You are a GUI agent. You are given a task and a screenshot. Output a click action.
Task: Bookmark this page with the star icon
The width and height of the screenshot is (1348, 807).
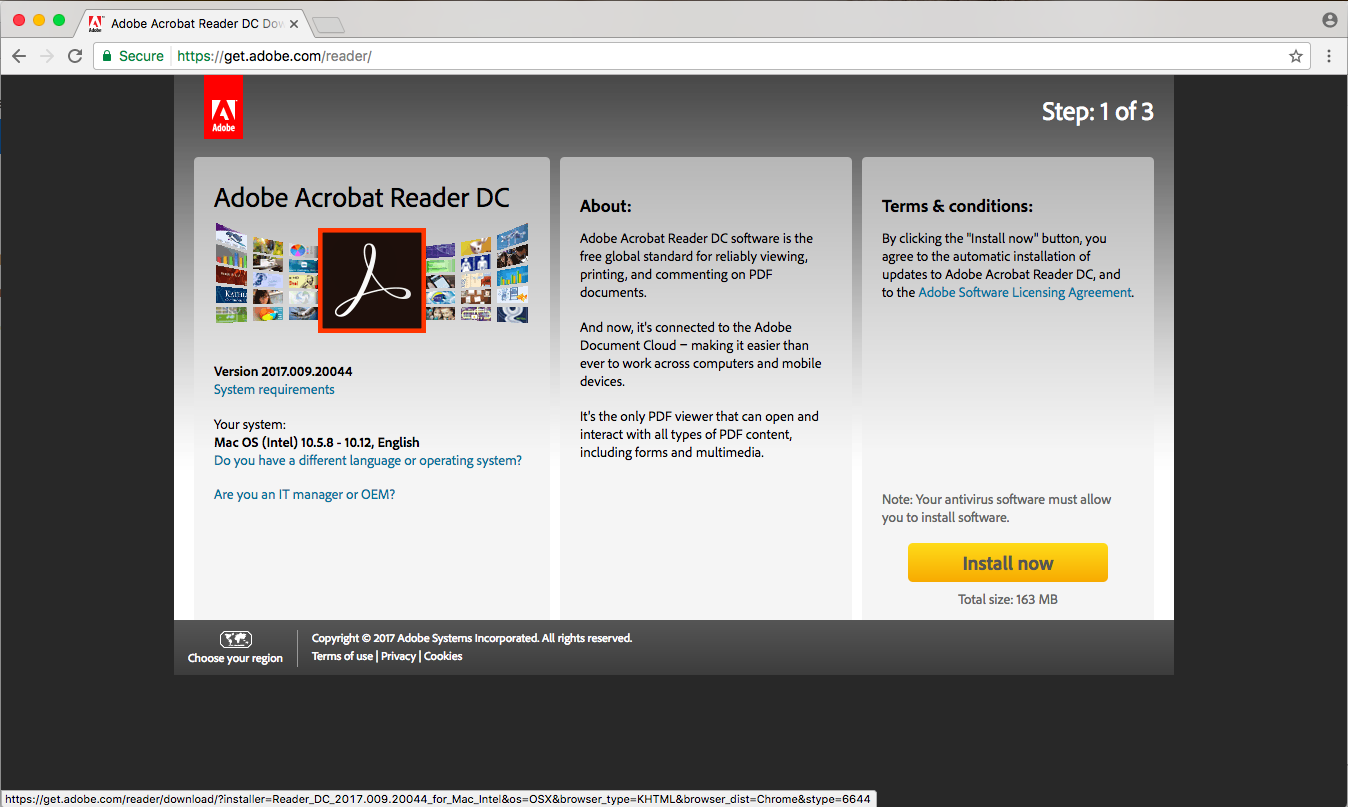[x=1296, y=56]
